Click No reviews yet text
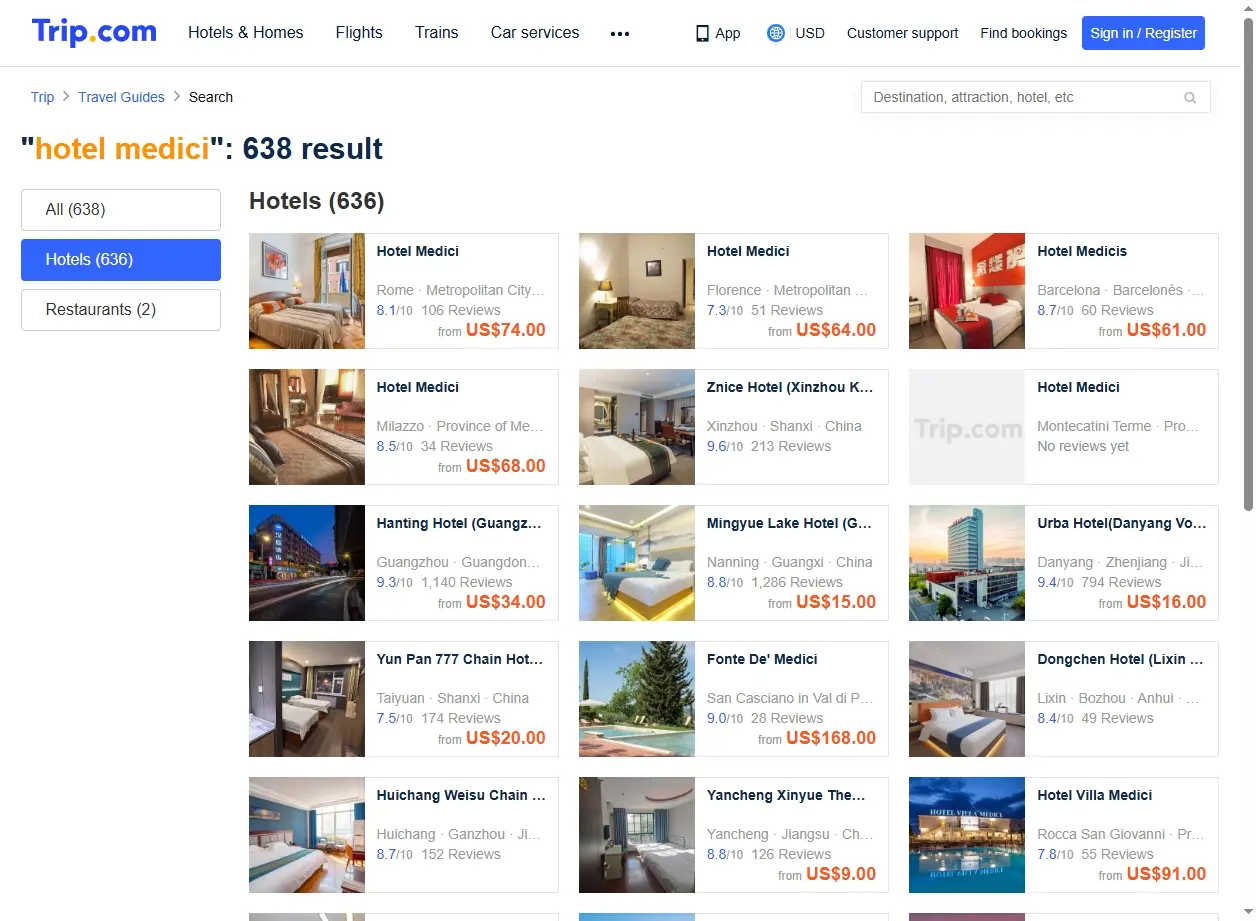The width and height of the screenshot is (1256, 921). tap(1083, 446)
